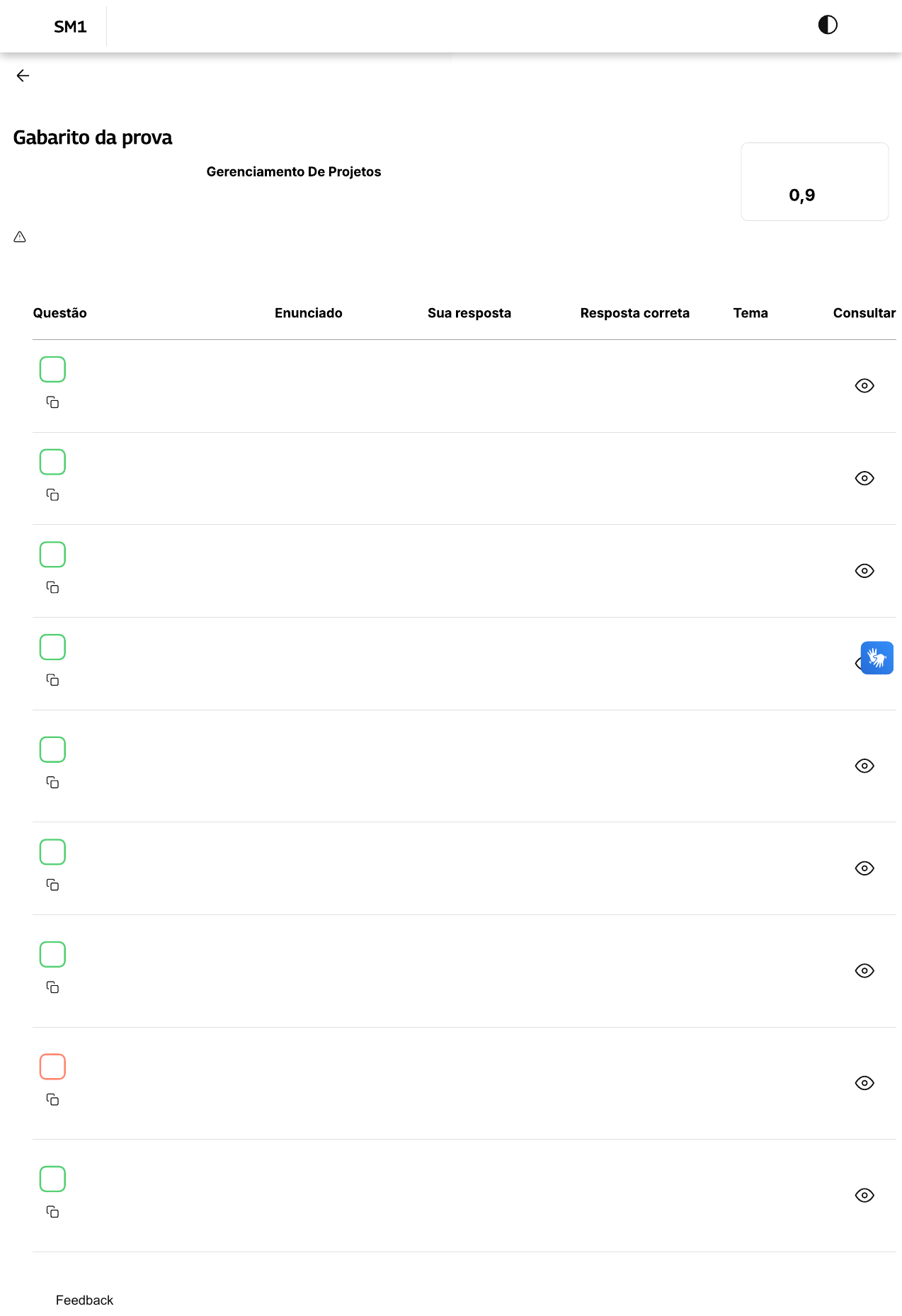
Task: Click the warning triangle icon
Action: click(x=20, y=237)
